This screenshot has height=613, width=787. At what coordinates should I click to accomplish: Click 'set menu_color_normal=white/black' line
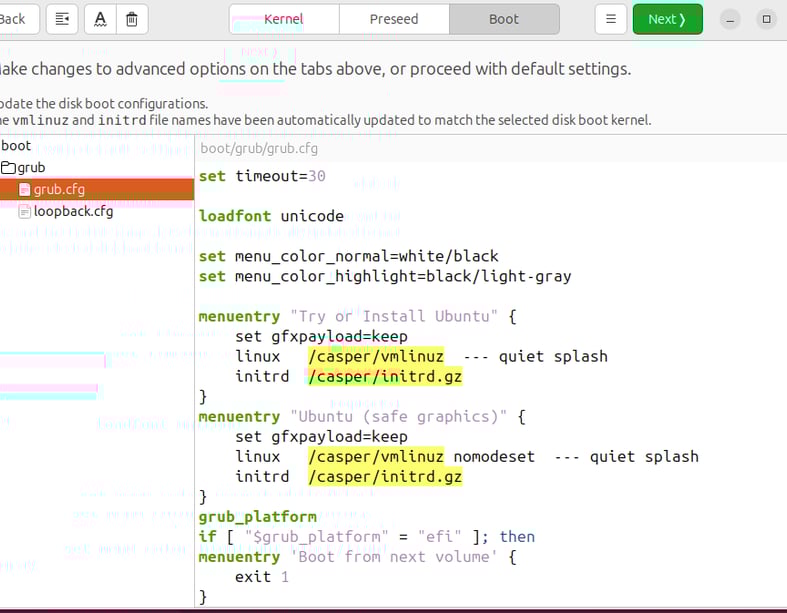(x=349, y=257)
